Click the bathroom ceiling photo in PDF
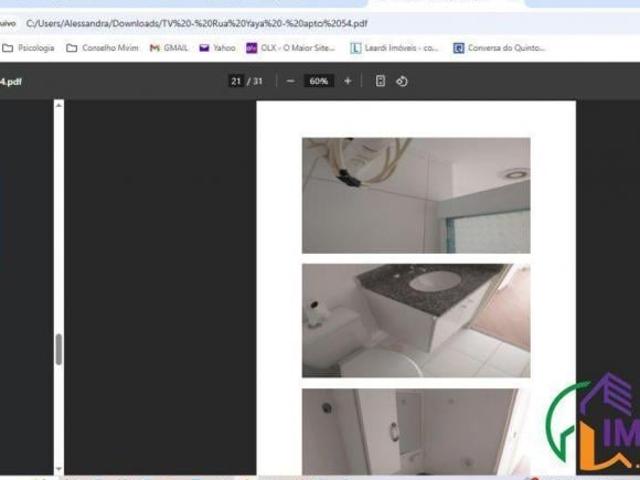640x480 pixels. click(416, 195)
